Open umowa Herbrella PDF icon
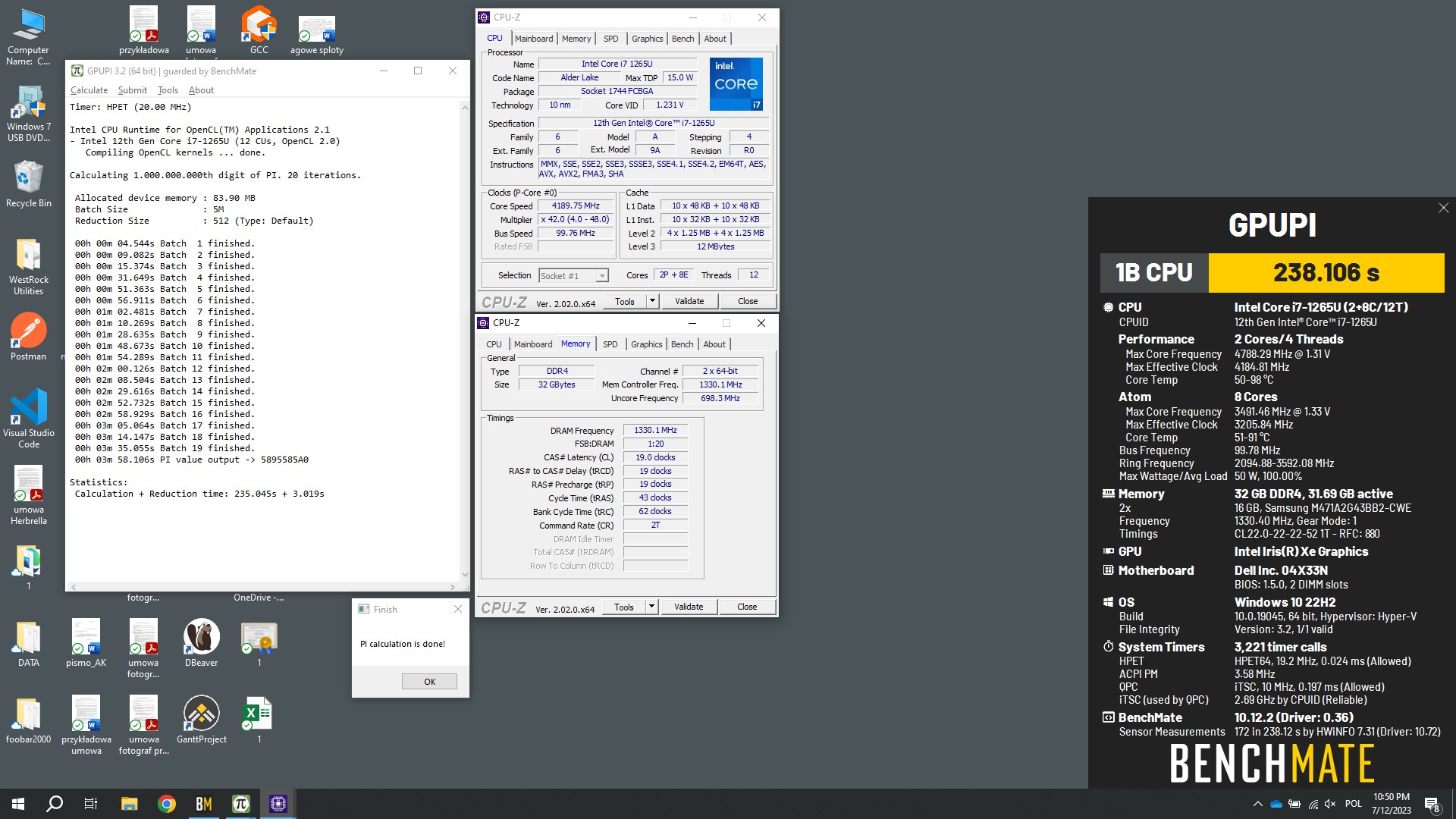 pyautogui.click(x=28, y=495)
